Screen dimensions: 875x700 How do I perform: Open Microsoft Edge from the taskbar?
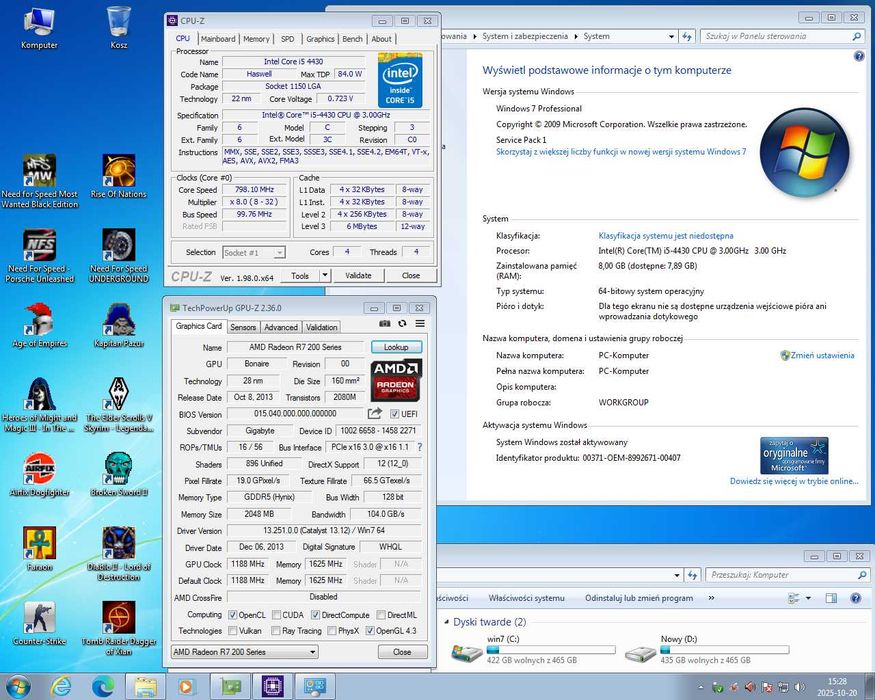(103, 686)
